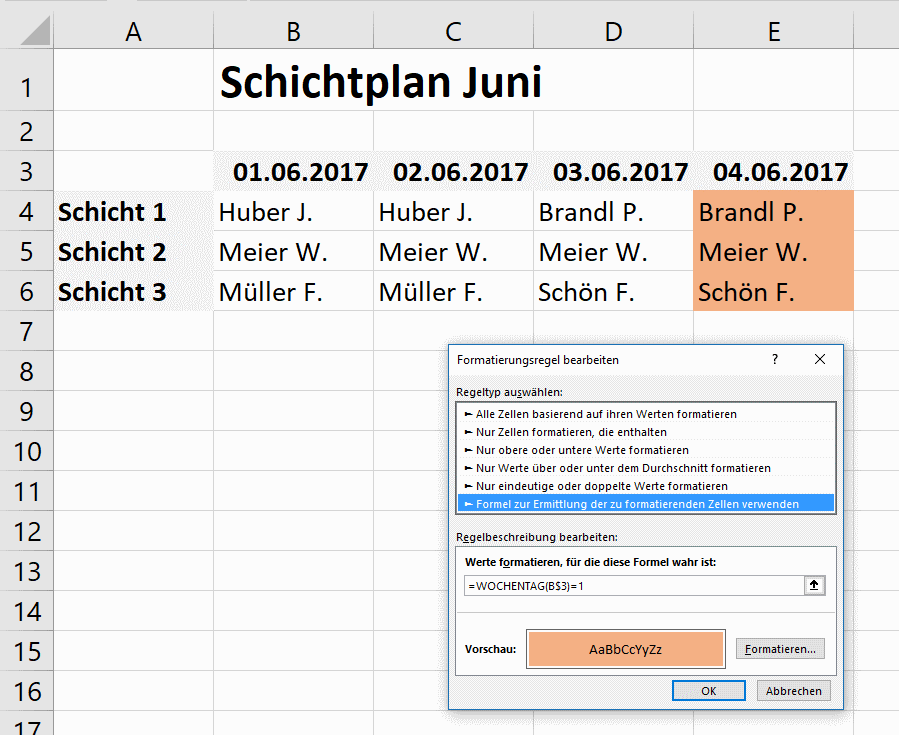Click the Schicht 1 label cell
The height and width of the screenshot is (735, 899).
coord(134,212)
